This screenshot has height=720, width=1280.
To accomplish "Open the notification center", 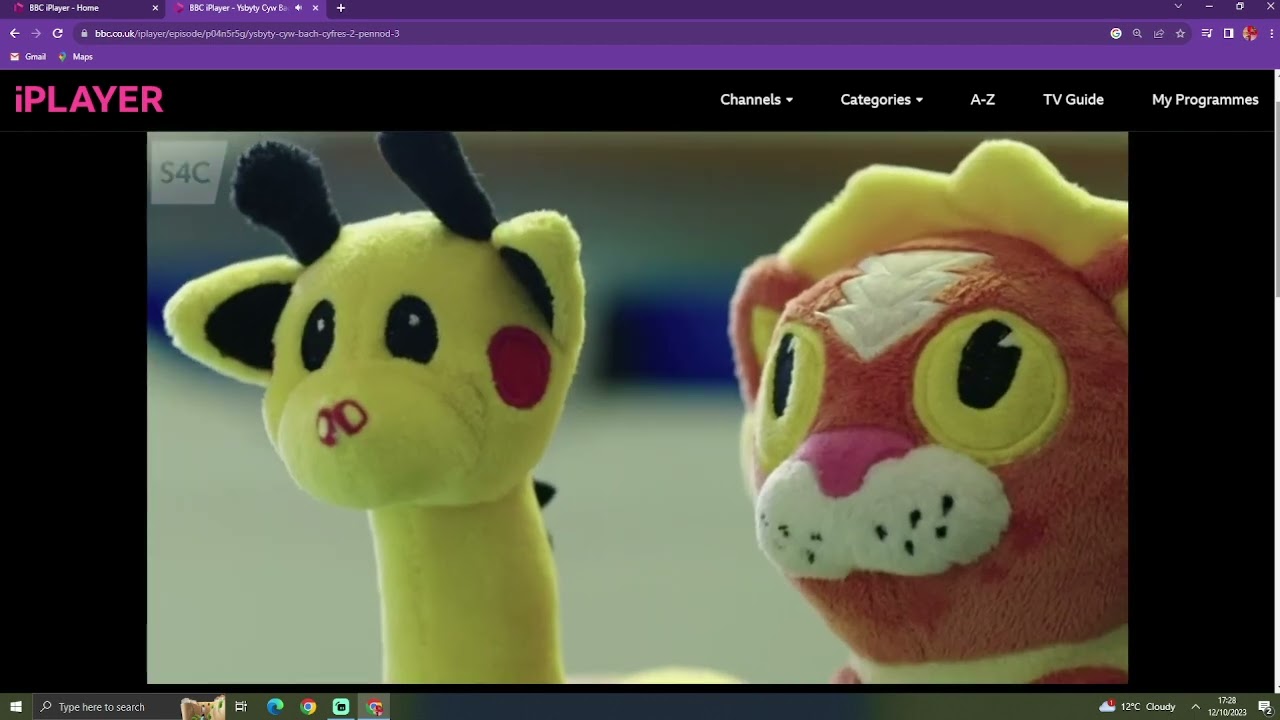I will point(1264,707).
